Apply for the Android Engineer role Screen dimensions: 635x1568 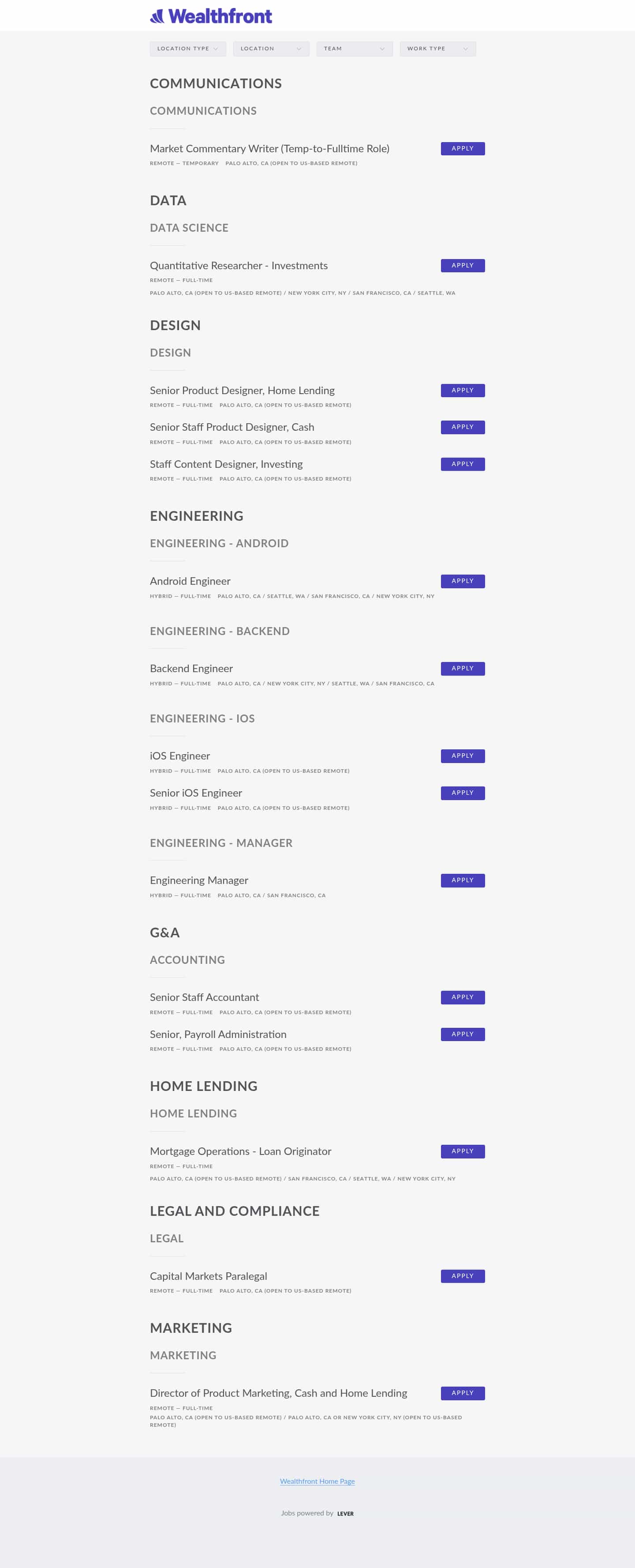[462, 581]
